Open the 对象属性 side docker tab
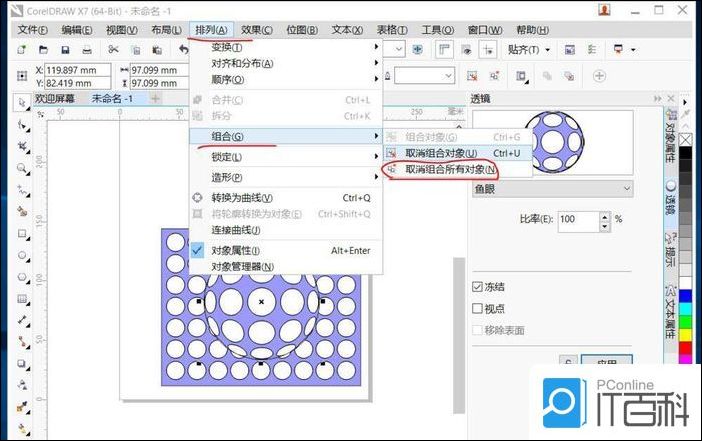702x441 pixels. [x=670, y=137]
